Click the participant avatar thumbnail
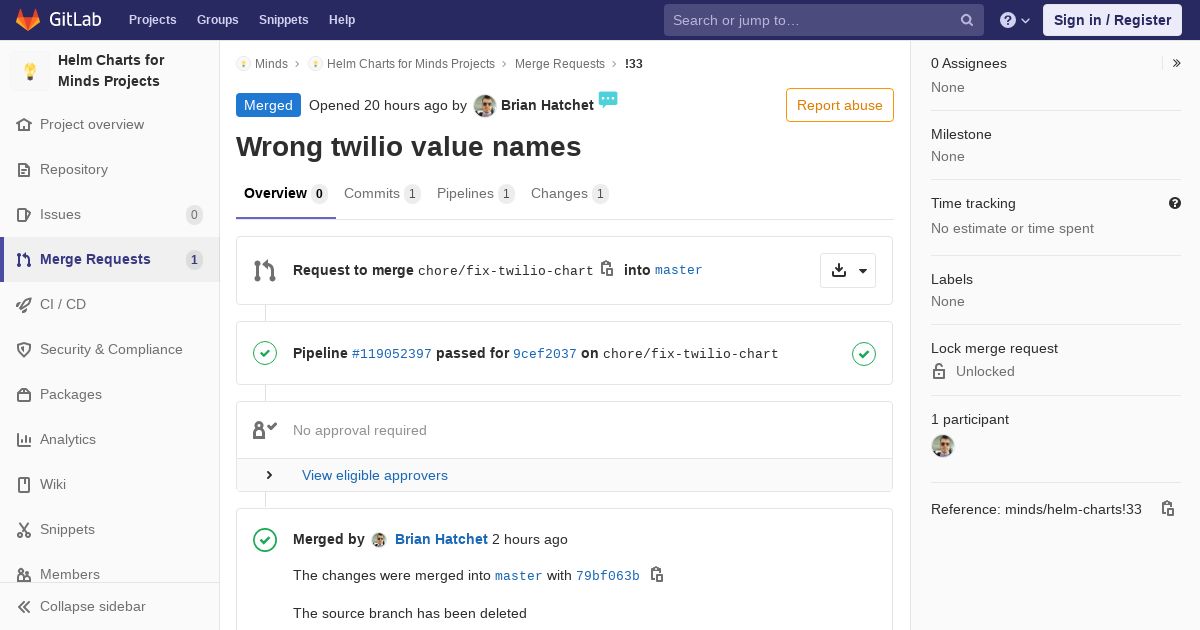Image resolution: width=1200 pixels, height=630 pixels. click(x=943, y=446)
